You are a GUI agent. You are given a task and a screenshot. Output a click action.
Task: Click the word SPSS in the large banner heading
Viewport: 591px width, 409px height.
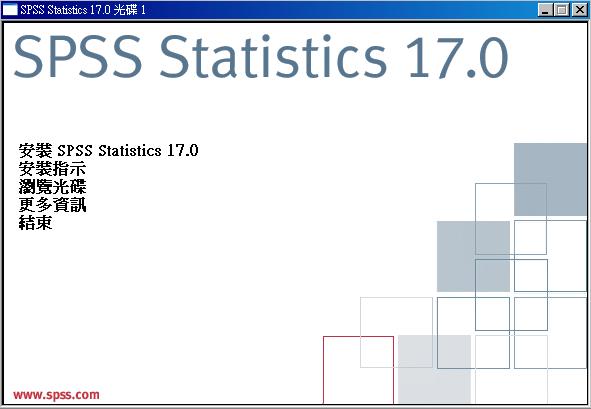point(78,57)
